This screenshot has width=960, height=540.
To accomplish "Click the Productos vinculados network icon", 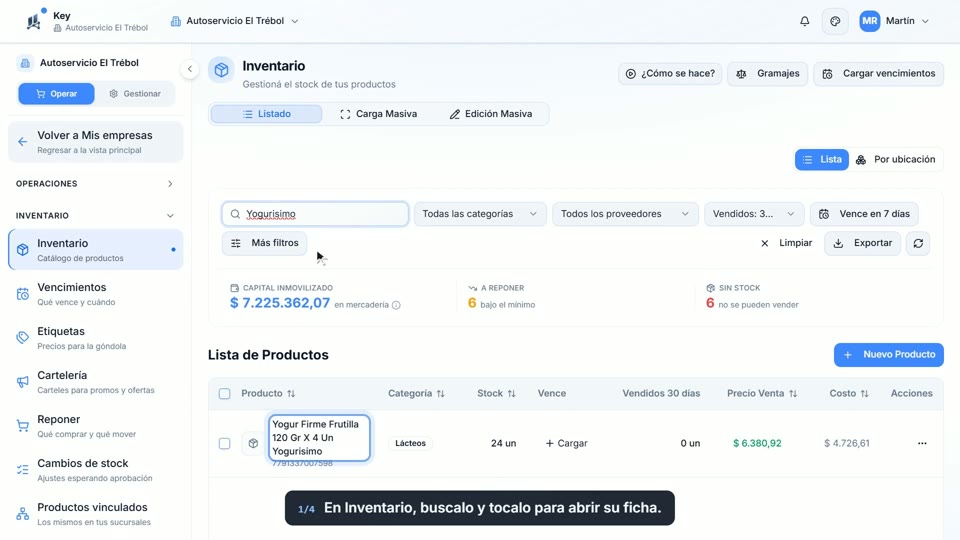I will pyautogui.click(x=23, y=514).
